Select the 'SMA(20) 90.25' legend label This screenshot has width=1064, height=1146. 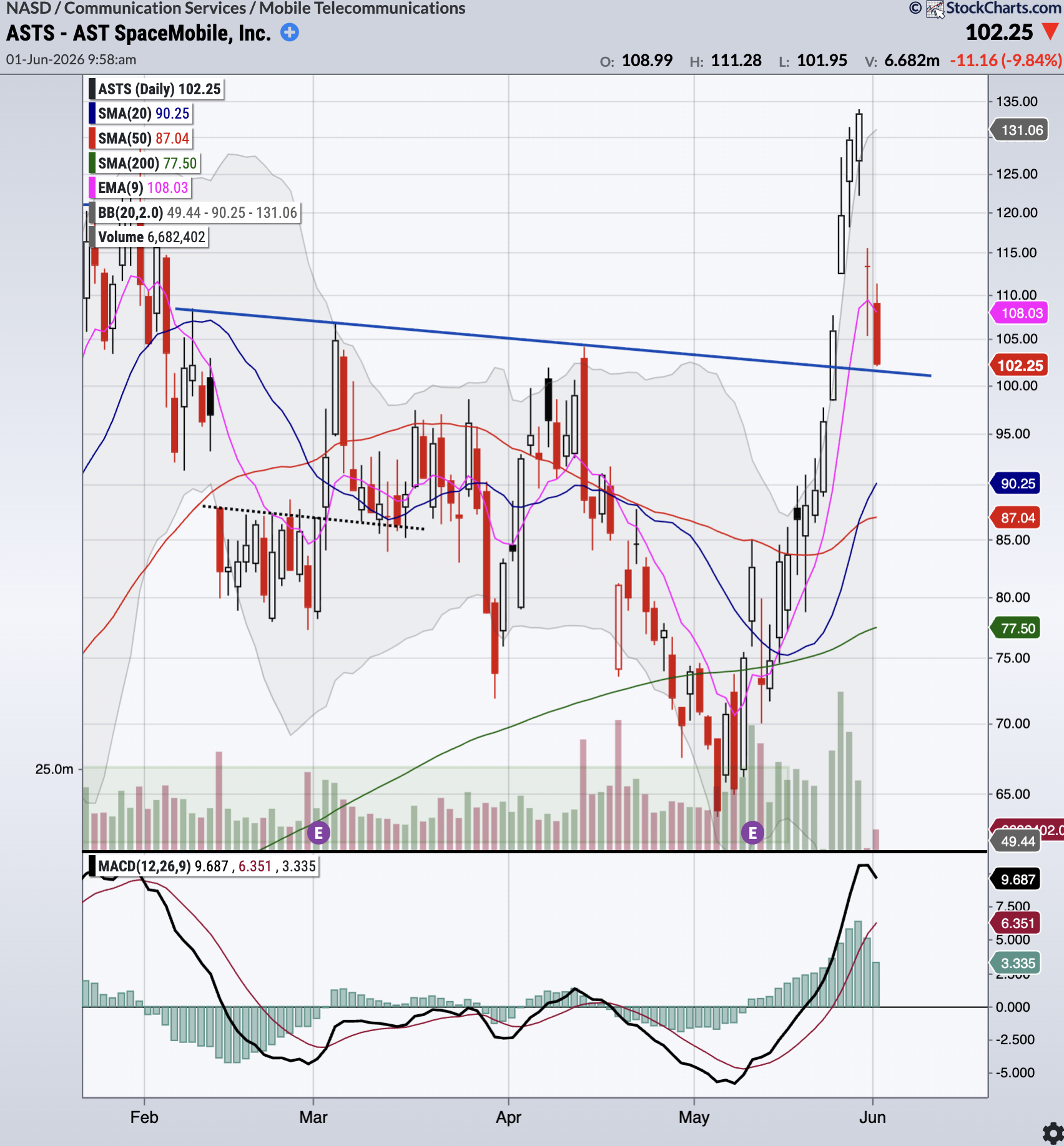[x=144, y=114]
